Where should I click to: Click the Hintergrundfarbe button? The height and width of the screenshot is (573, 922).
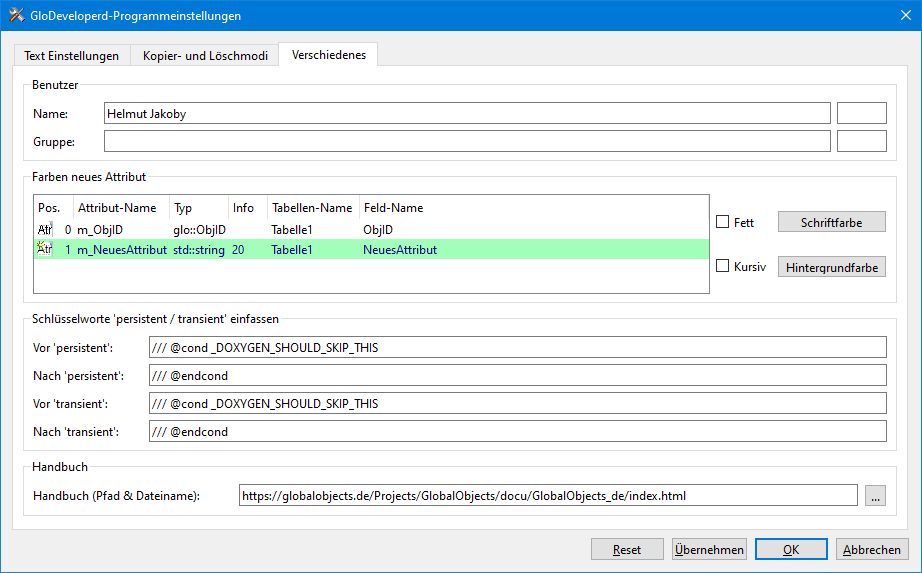coord(831,267)
